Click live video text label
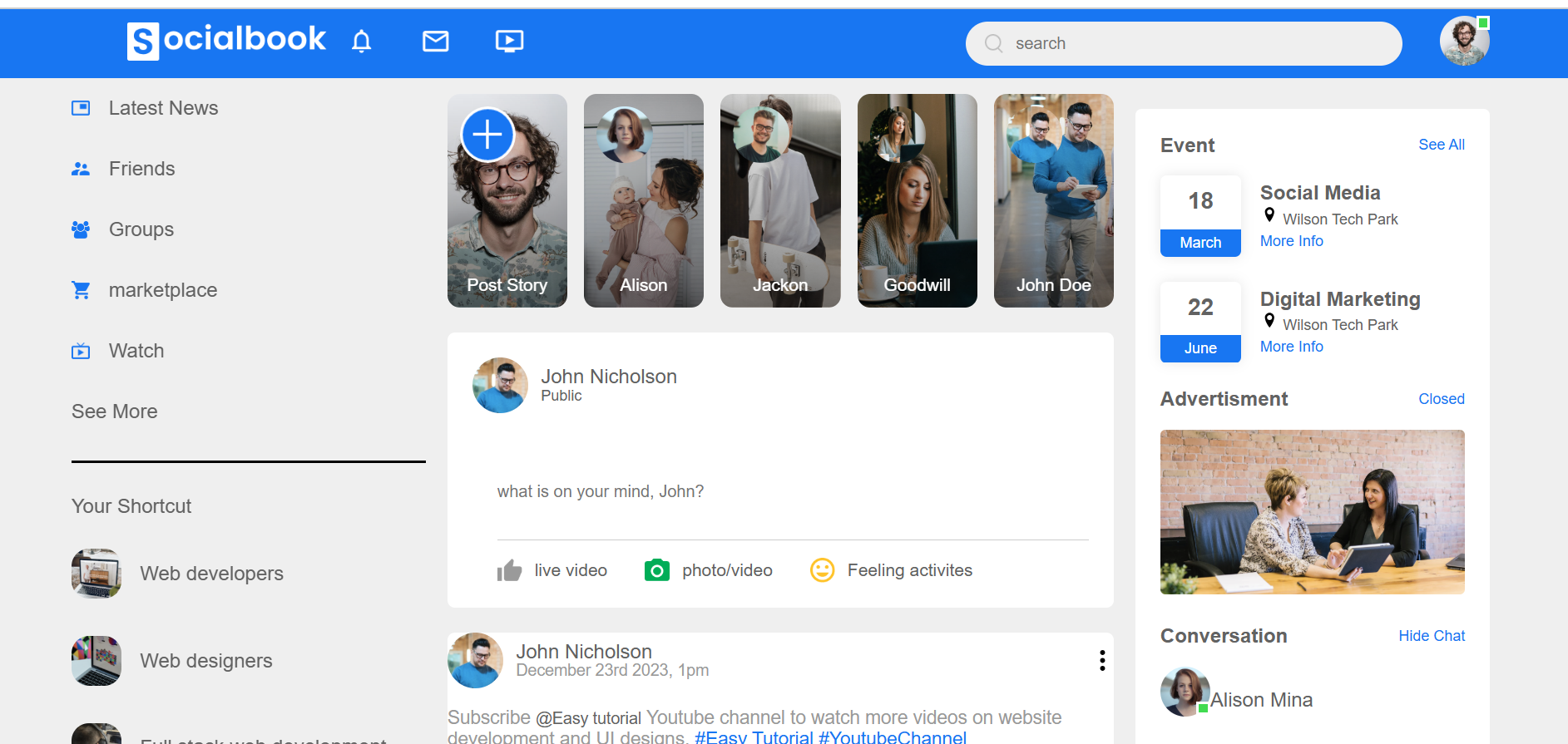 (571, 570)
